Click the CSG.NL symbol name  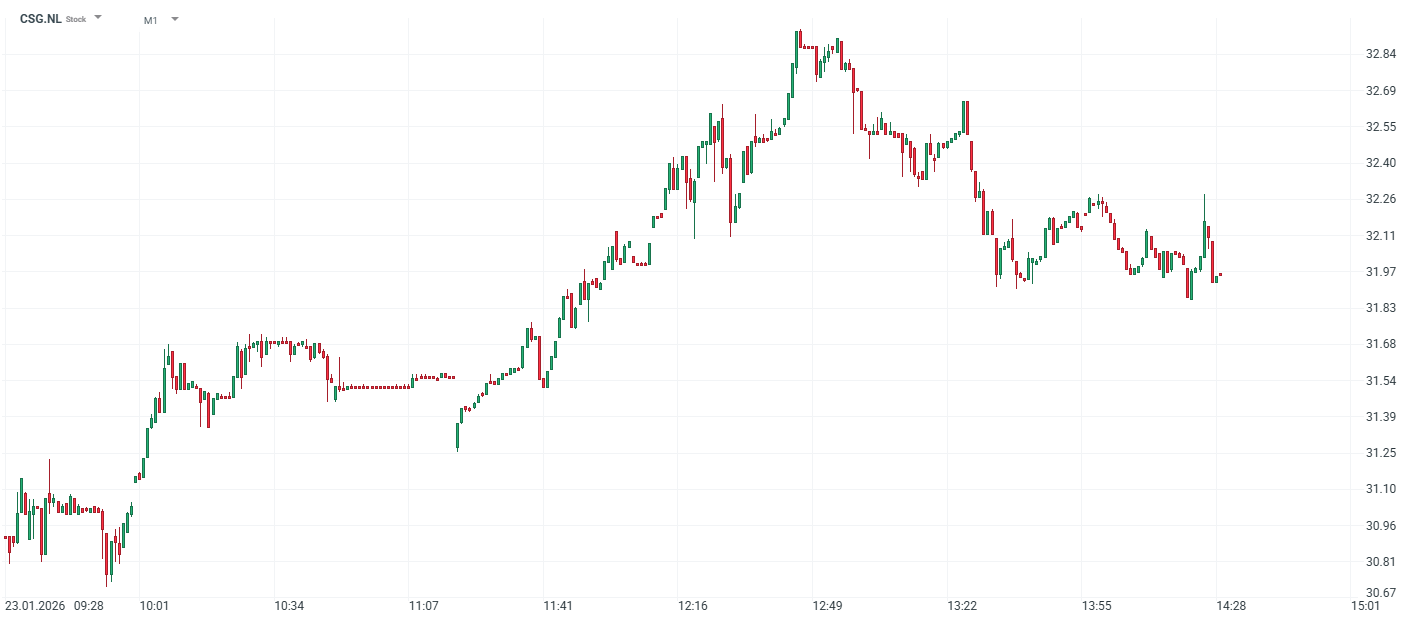41,19
